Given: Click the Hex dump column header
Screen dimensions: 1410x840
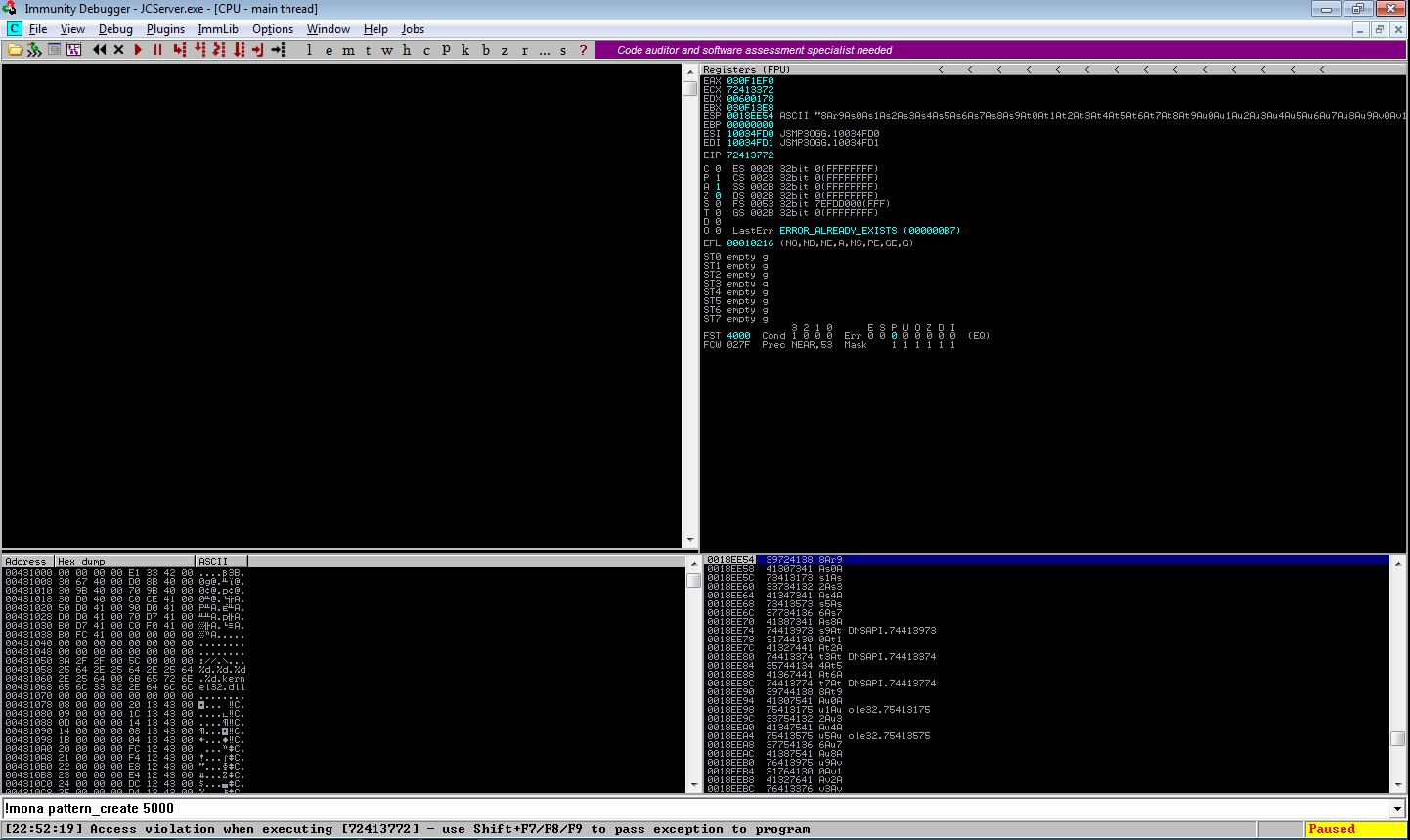Looking at the screenshot, I should (x=125, y=561).
